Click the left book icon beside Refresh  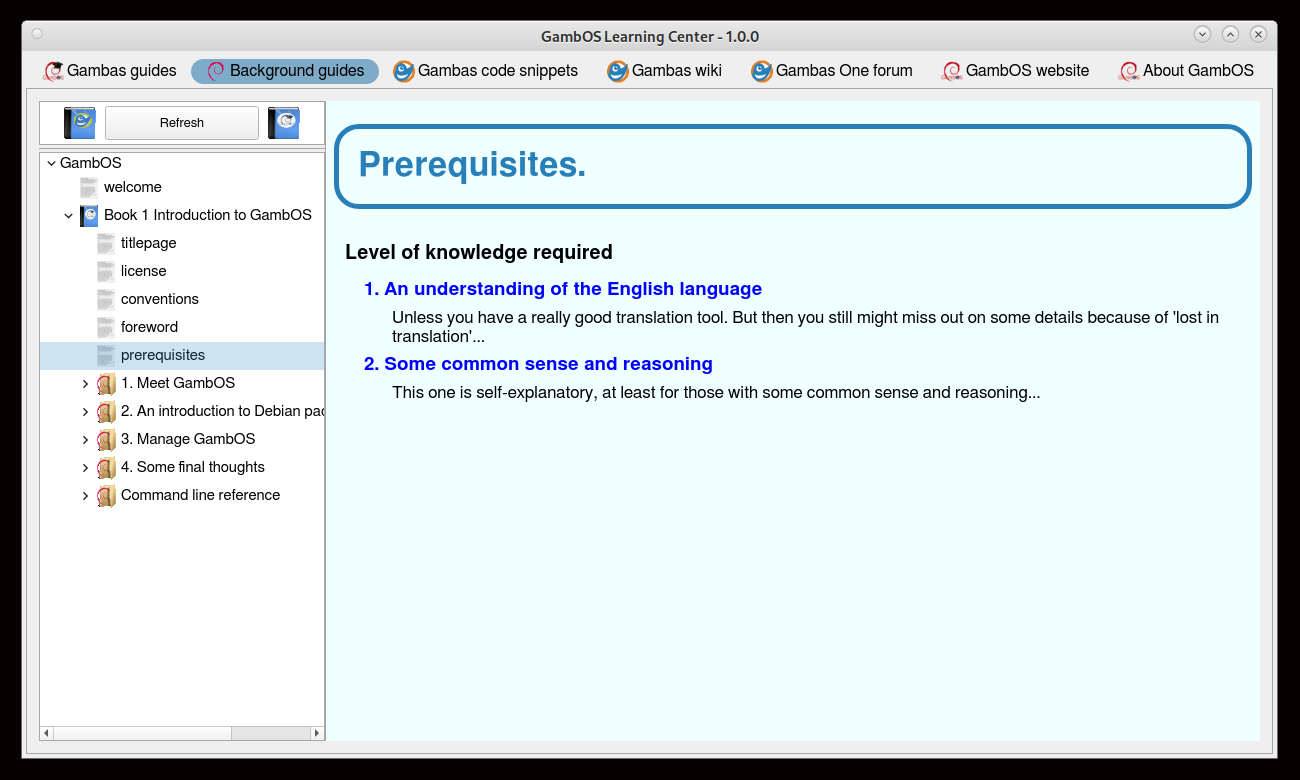tap(79, 123)
